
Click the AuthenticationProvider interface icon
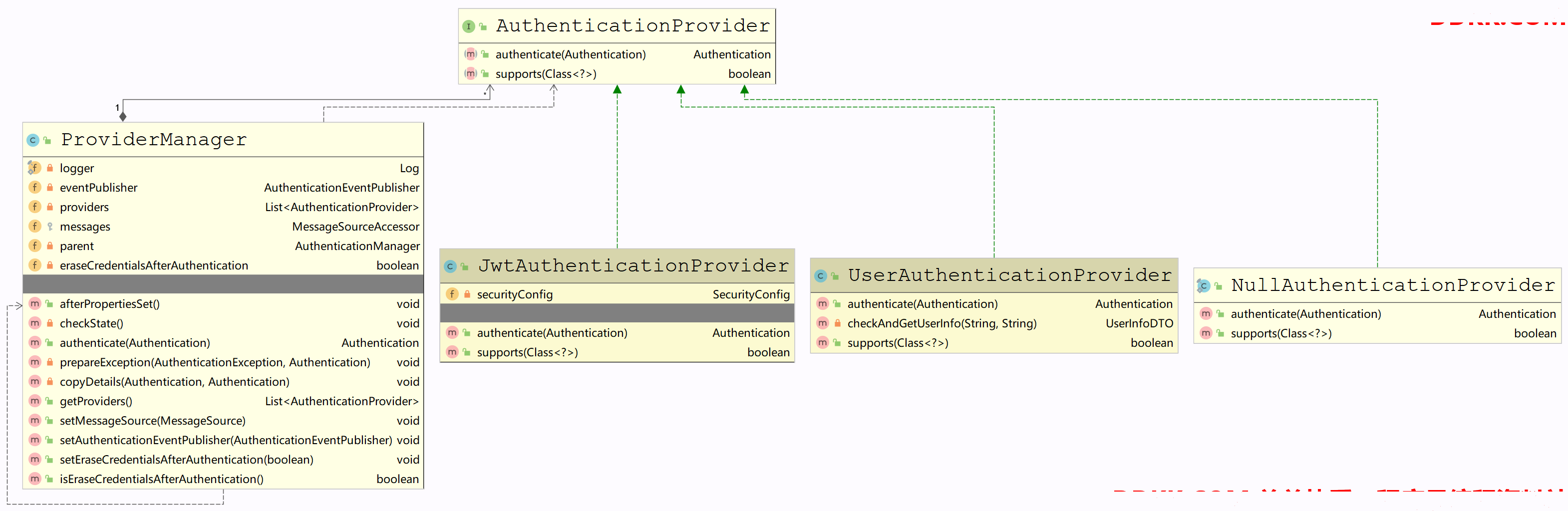468,26
